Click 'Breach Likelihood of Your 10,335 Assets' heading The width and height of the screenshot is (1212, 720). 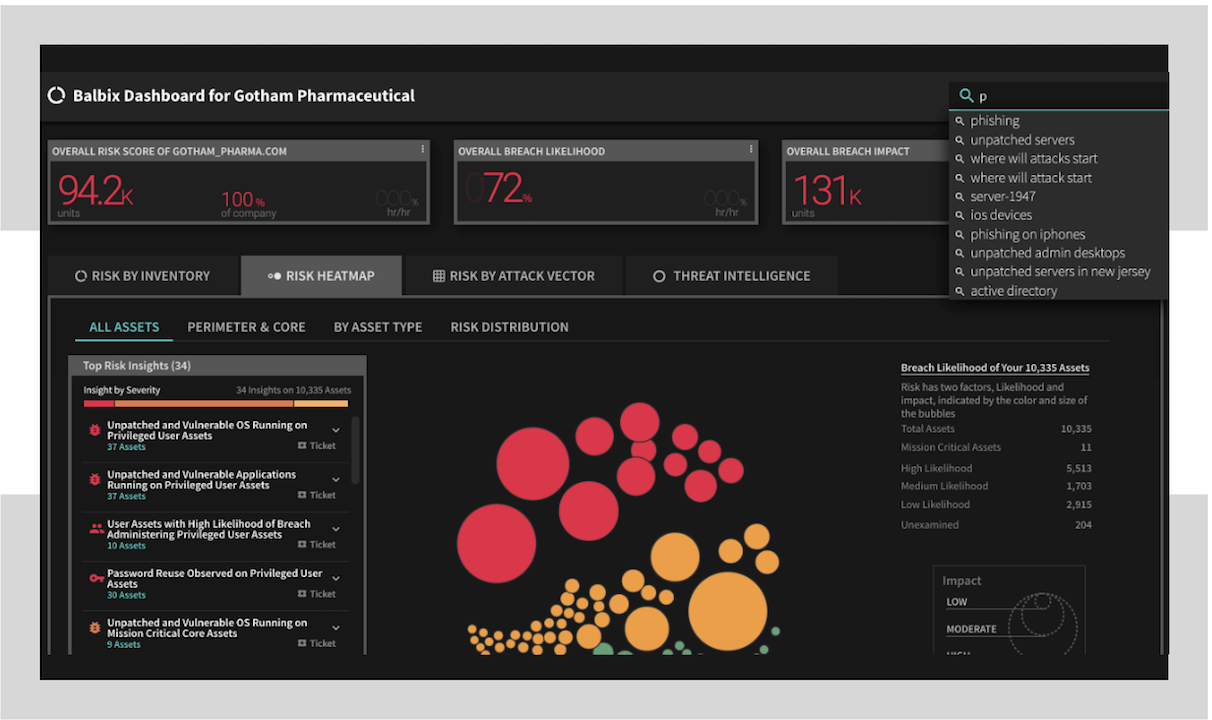(995, 368)
